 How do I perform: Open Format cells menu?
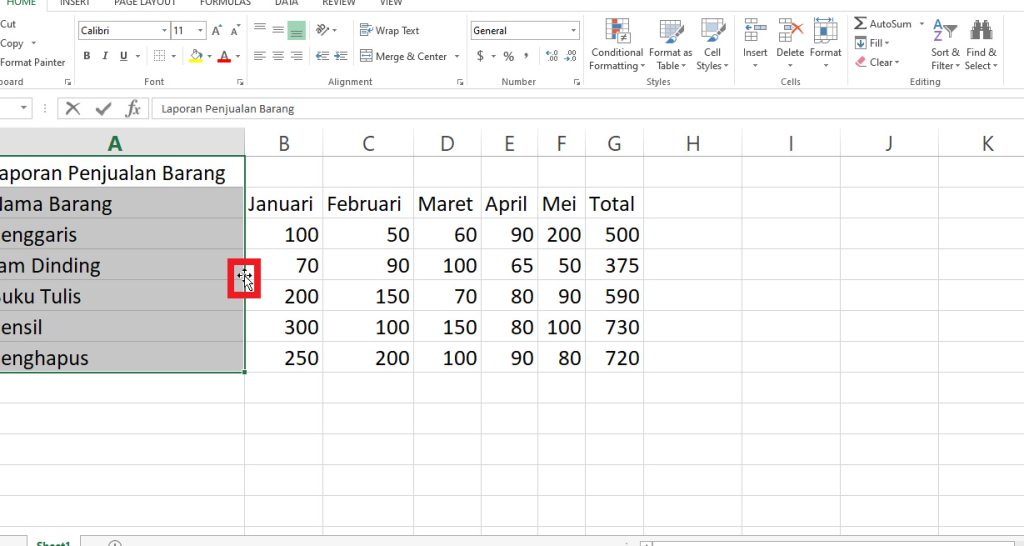[825, 44]
